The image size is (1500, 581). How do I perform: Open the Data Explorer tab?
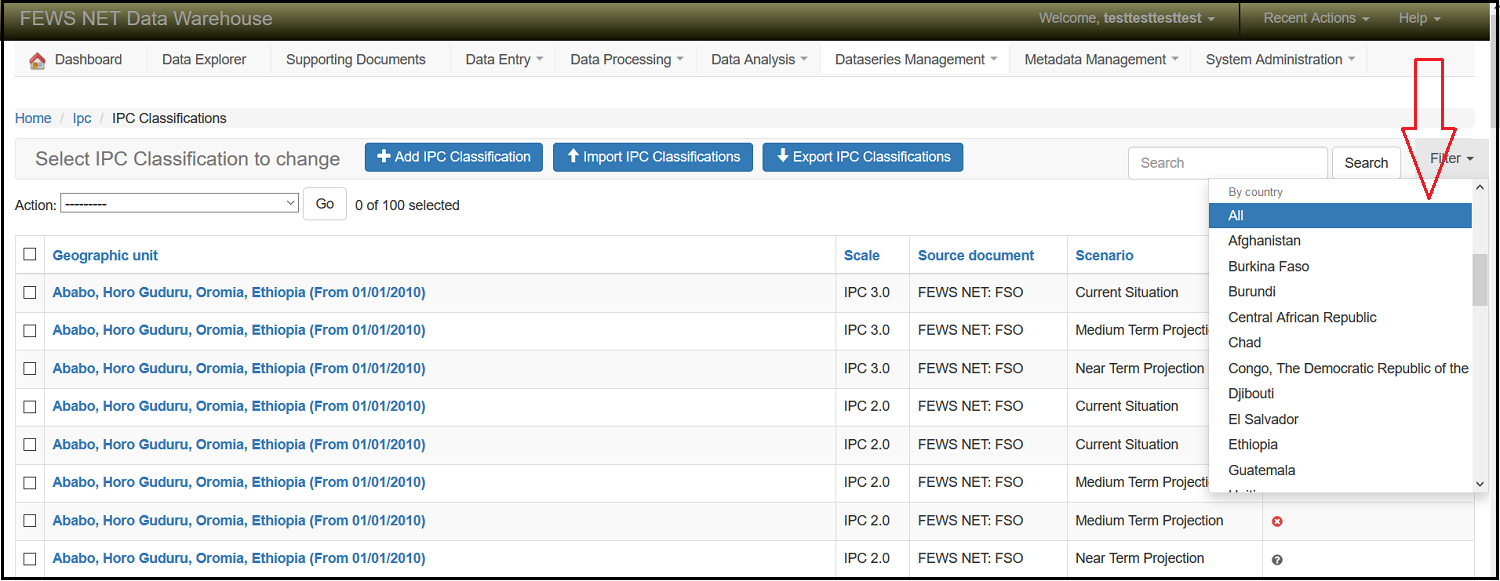[x=204, y=60]
